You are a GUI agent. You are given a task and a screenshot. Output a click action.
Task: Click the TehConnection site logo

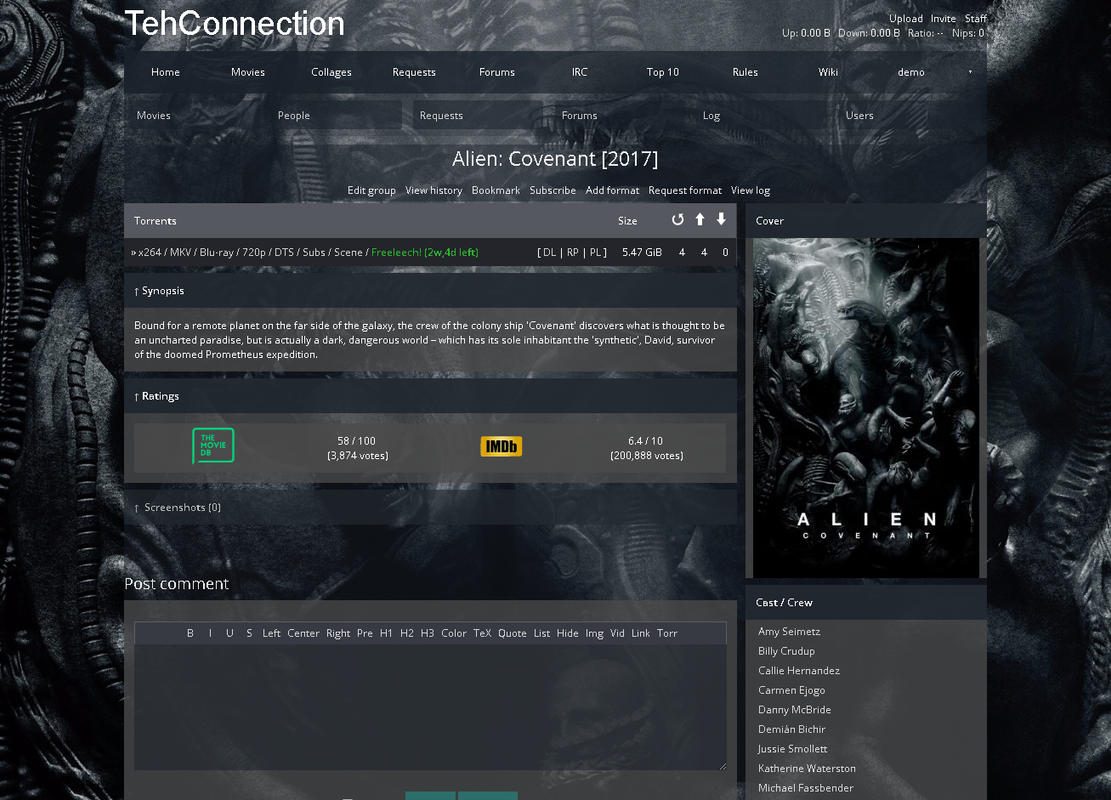(235, 23)
